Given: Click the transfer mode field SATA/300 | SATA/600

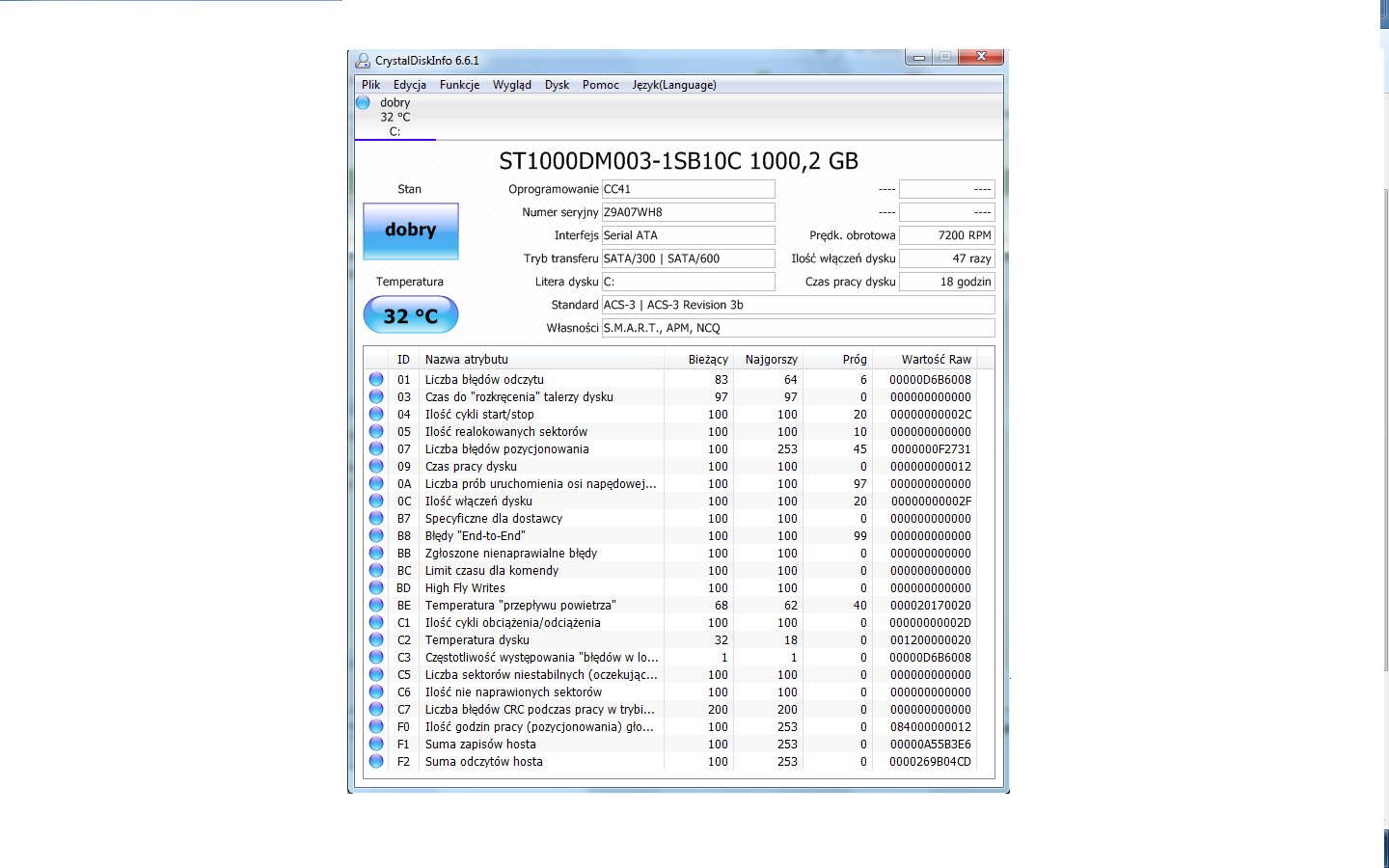Looking at the screenshot, I should [x=689, y=258].
